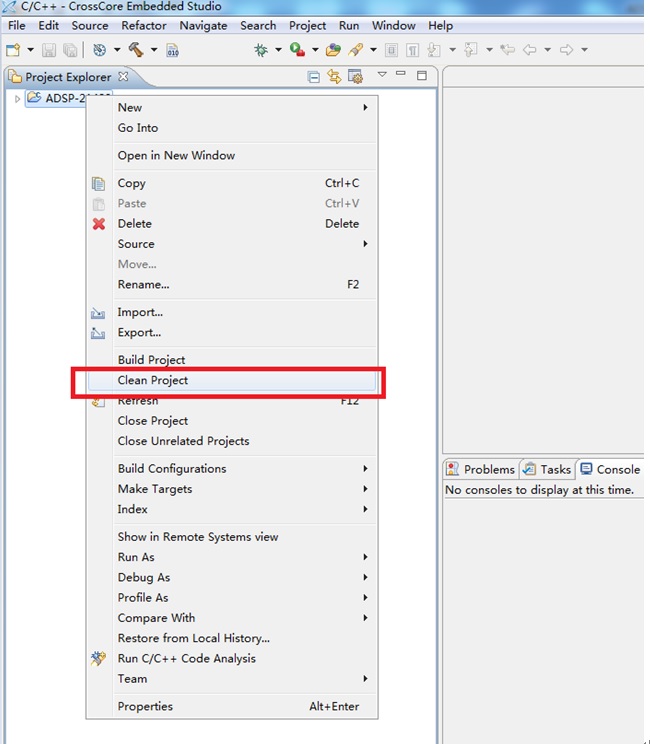
Task: Select Restore from Local History...
Action: coord(232,639)
